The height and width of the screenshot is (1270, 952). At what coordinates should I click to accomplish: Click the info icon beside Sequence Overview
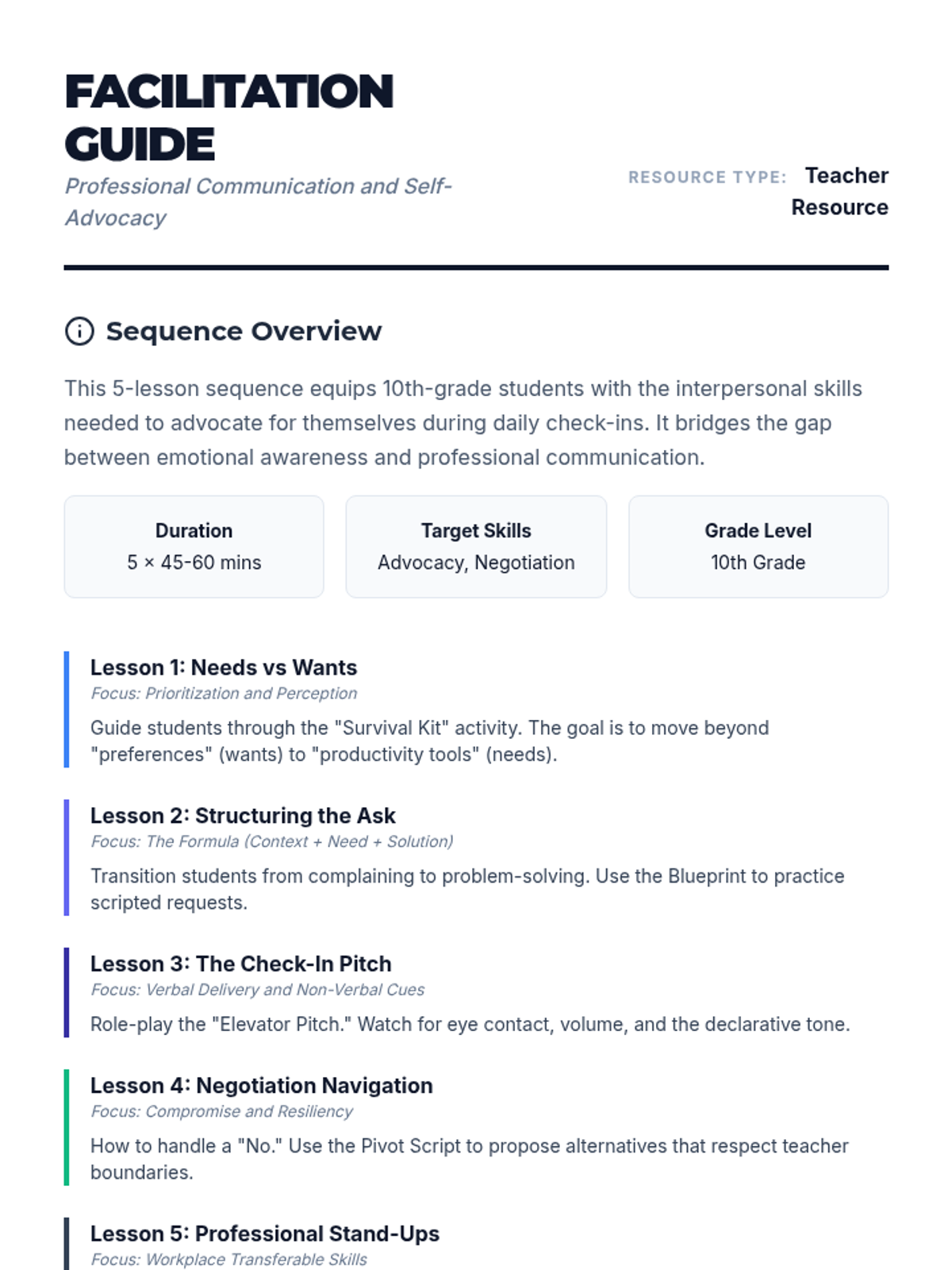point(79,331)
